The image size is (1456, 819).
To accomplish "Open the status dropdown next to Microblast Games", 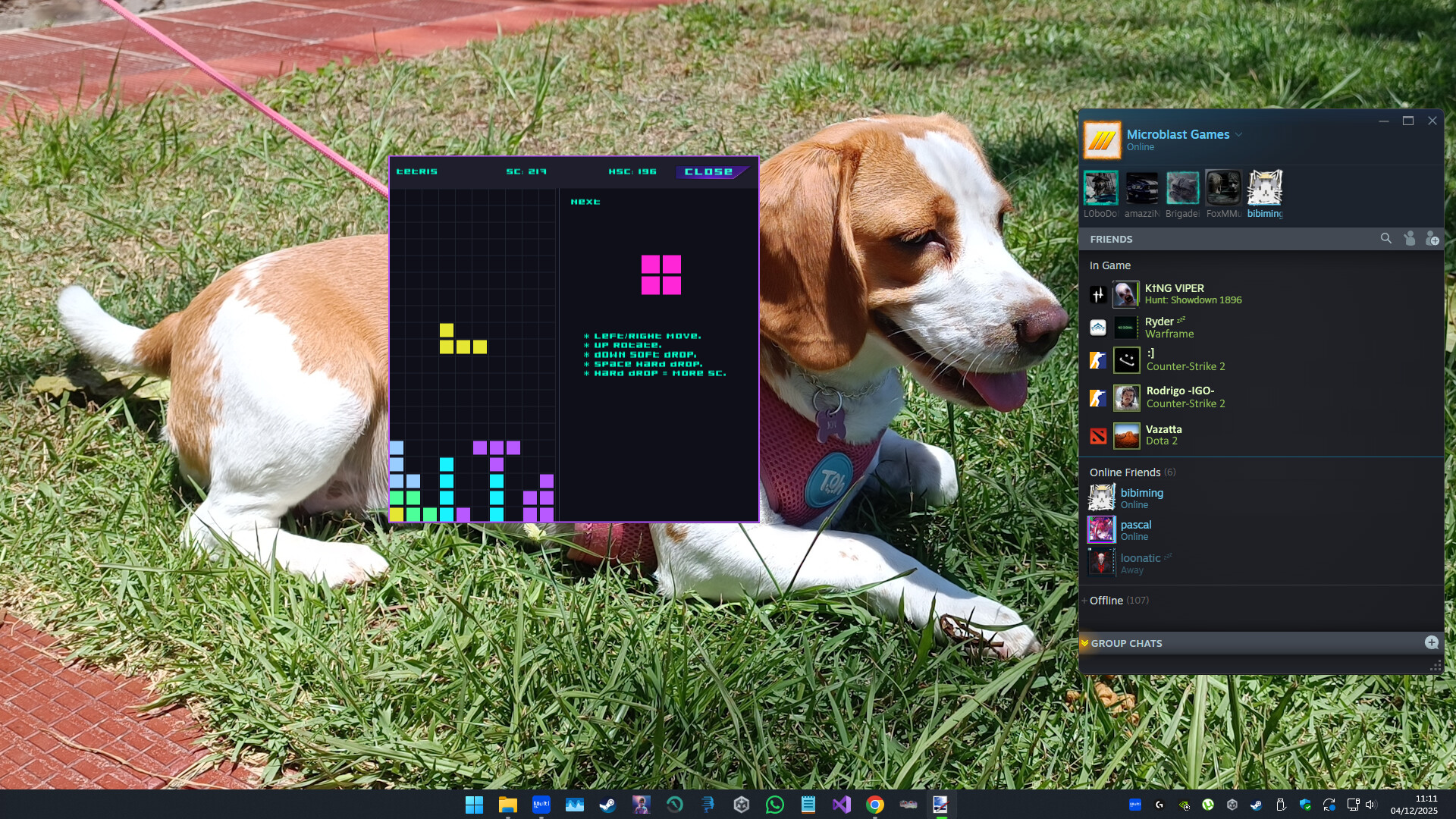I will [x=1239, y=134].
